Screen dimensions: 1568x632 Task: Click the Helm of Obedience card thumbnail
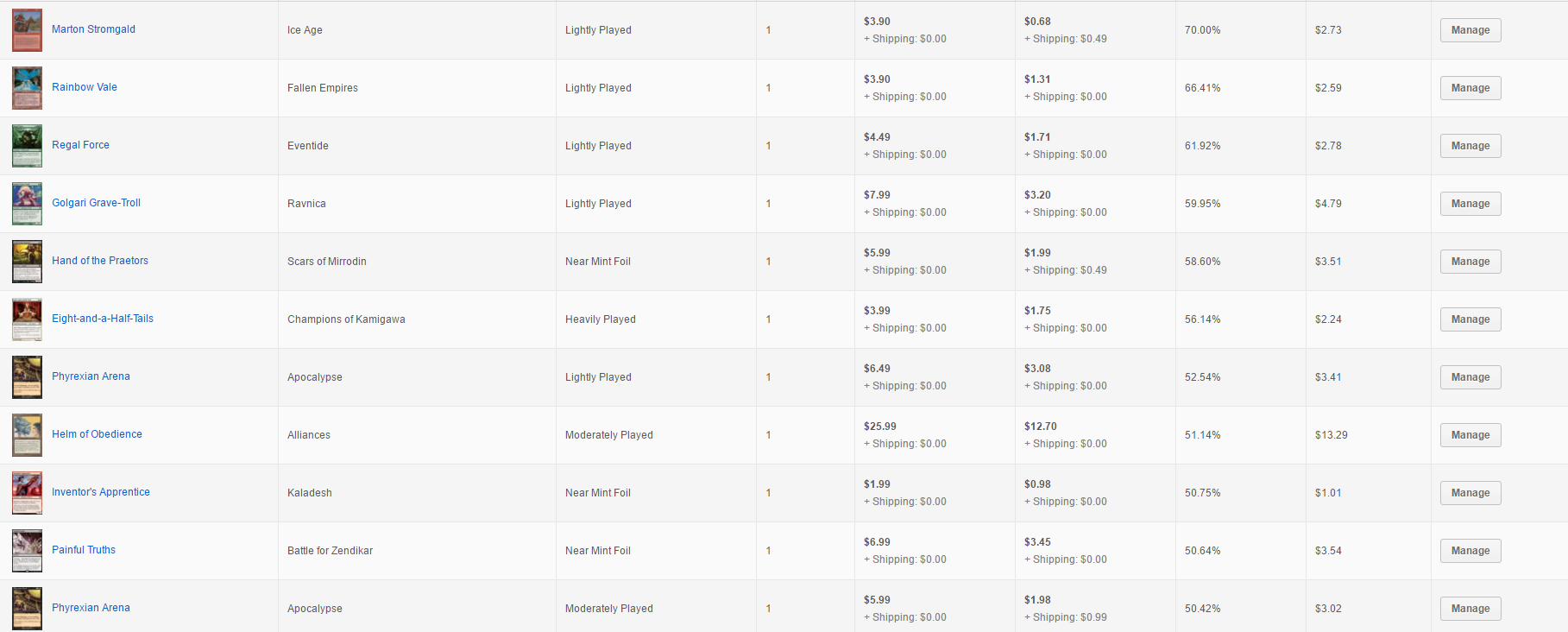coord(27,435)
